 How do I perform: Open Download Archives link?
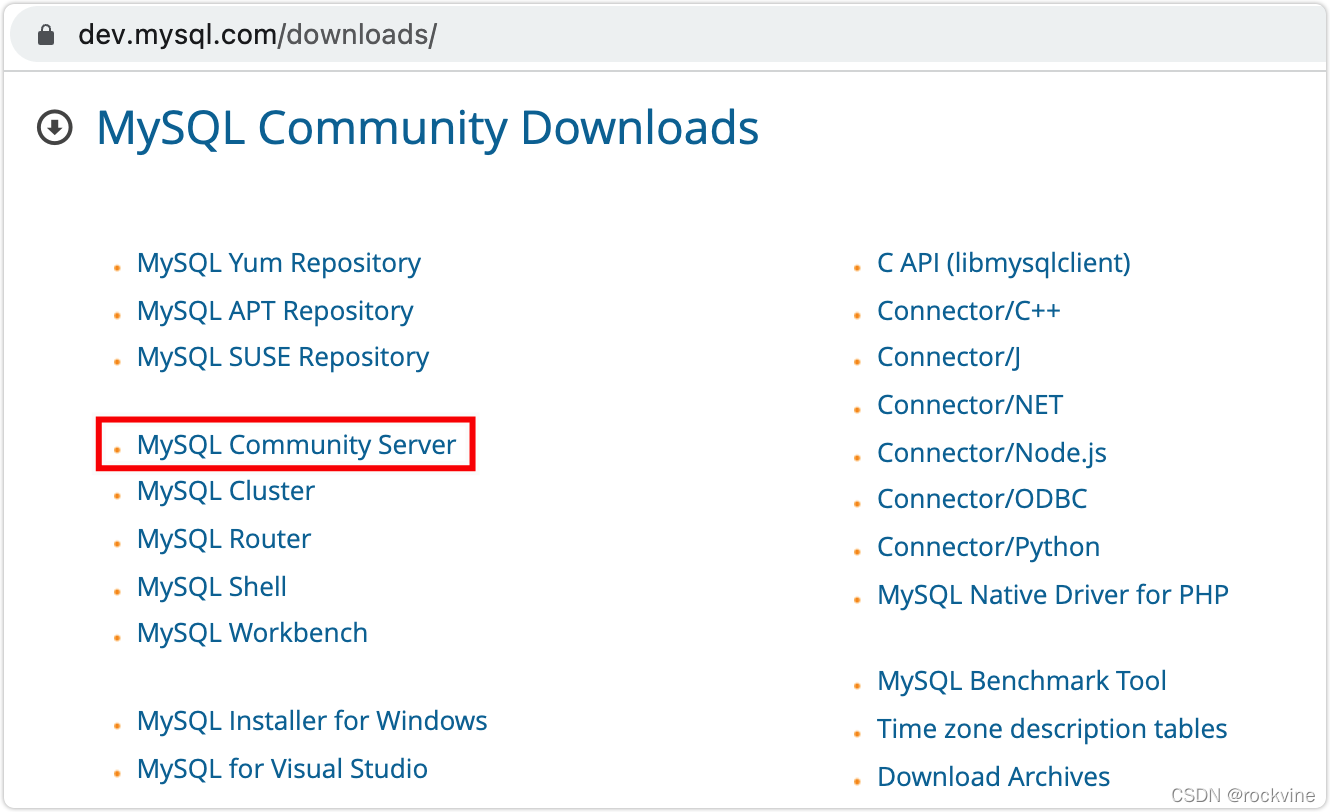(x=994, y=777)
